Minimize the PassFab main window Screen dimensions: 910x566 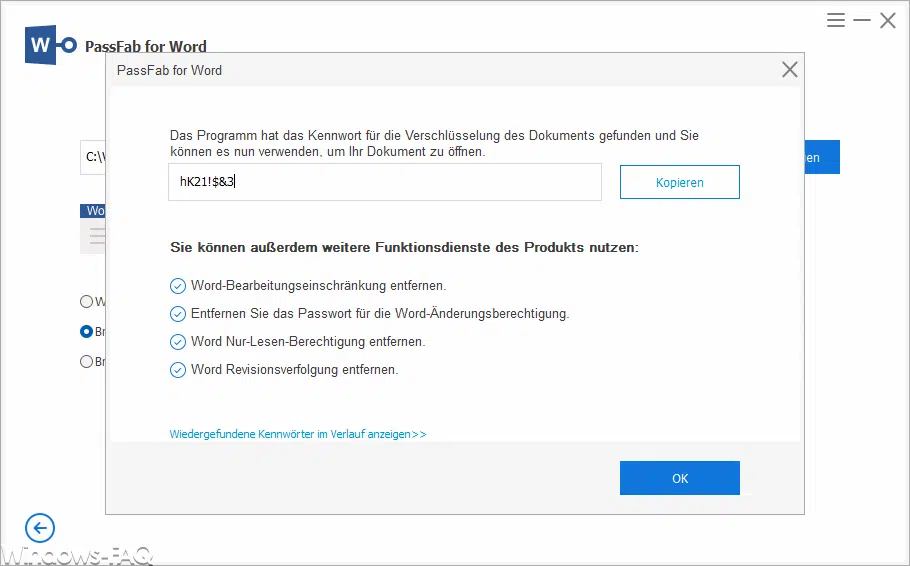tap(862, 20)
